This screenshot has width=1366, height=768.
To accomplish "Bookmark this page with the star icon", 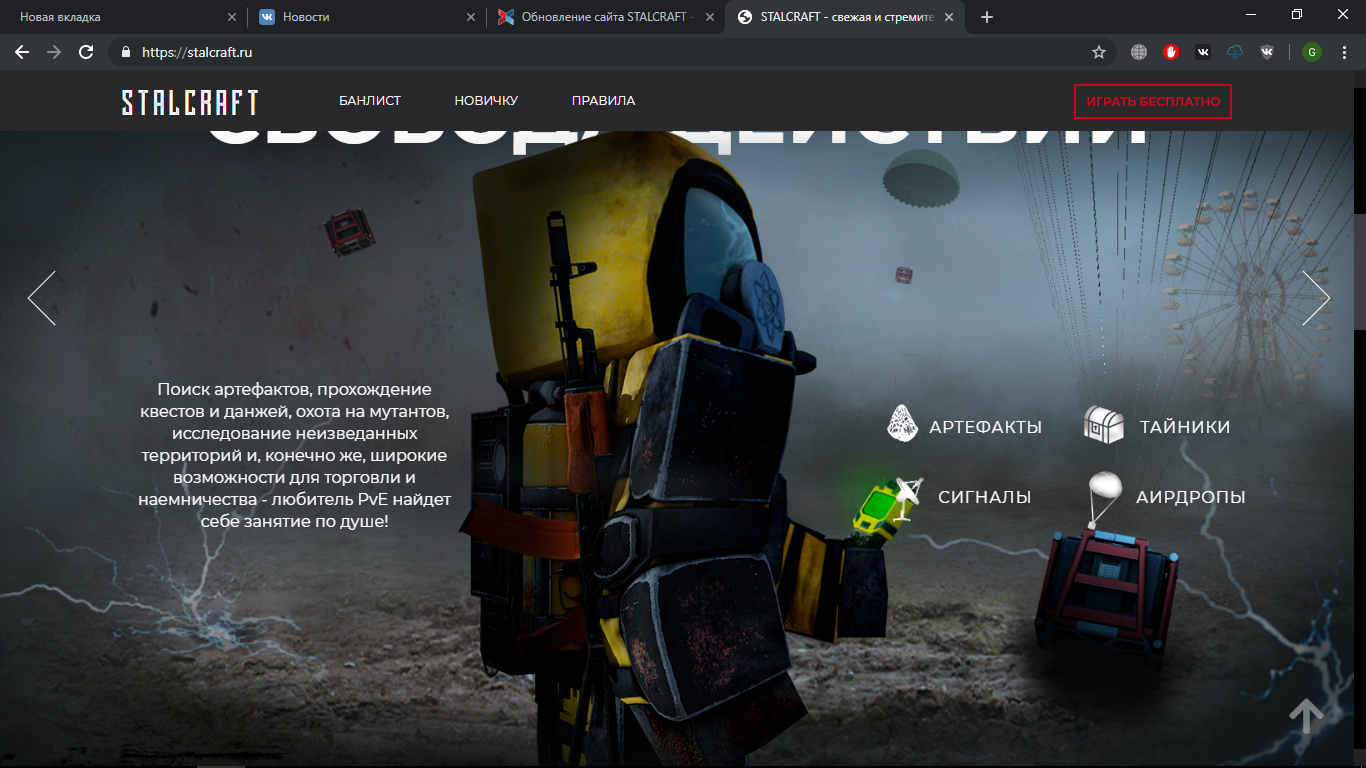I will pos(1099,52).
